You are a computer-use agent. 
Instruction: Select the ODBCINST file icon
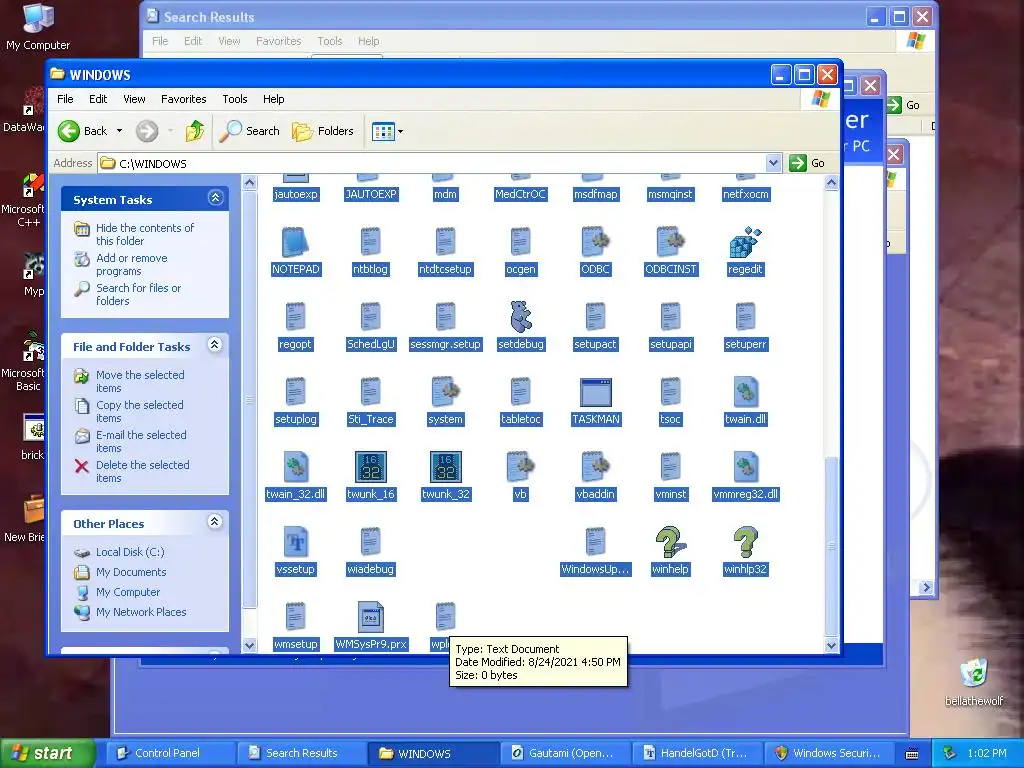[x=670, y=243]
